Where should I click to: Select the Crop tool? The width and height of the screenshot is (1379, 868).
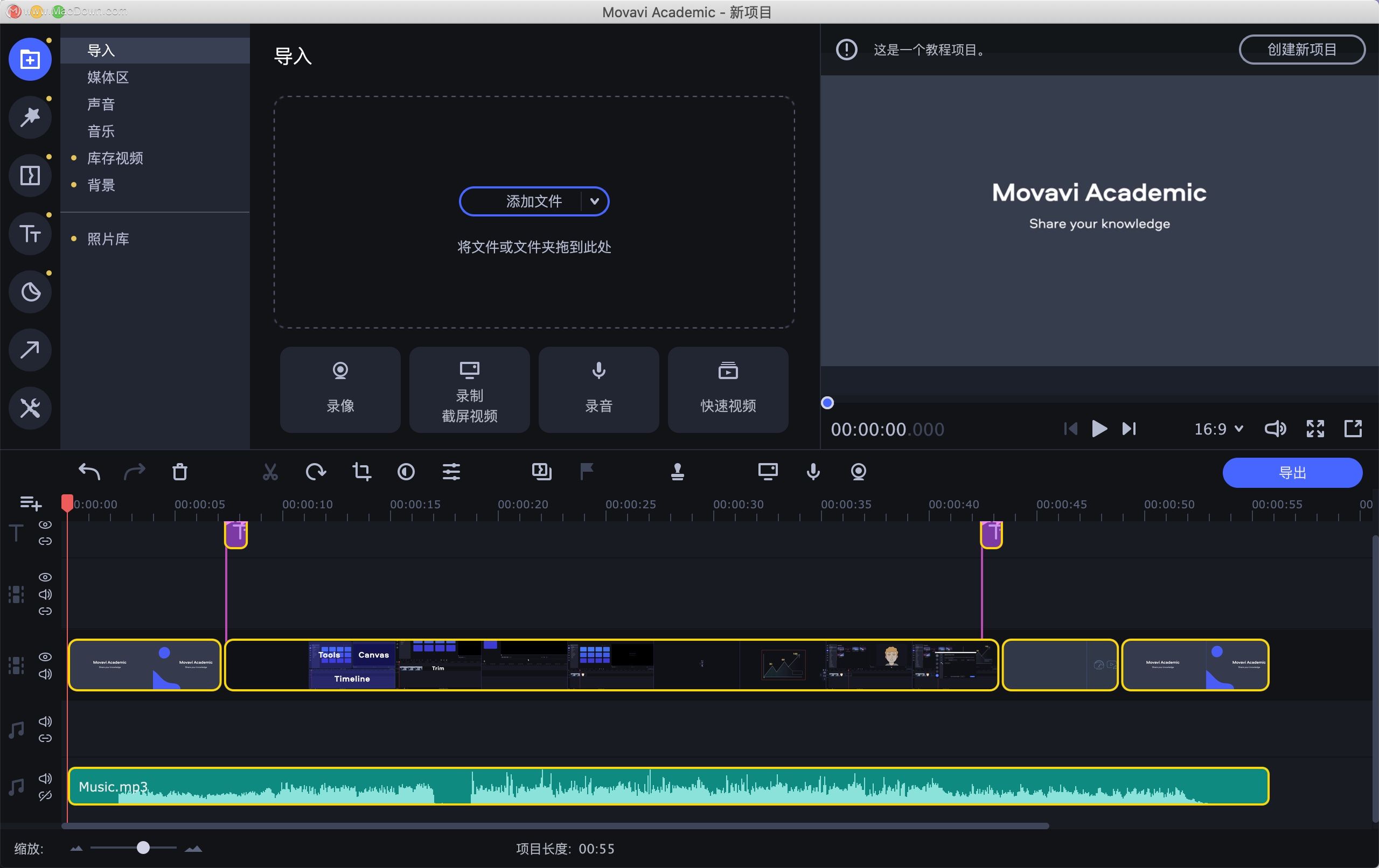361,472
